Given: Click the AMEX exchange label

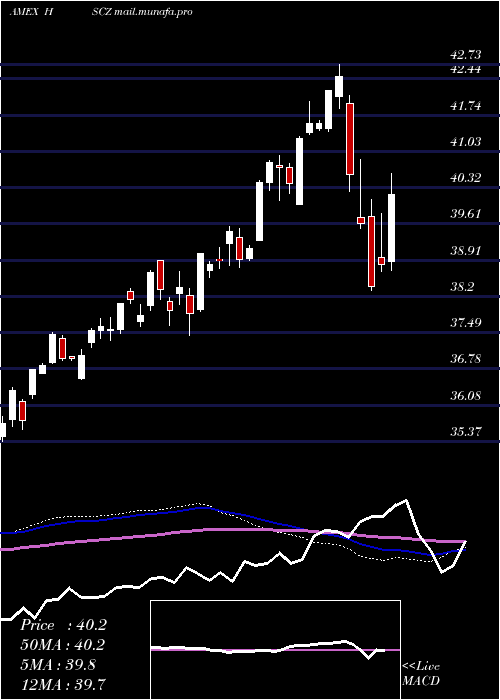Looking at the screenshot, I should 24,12.
